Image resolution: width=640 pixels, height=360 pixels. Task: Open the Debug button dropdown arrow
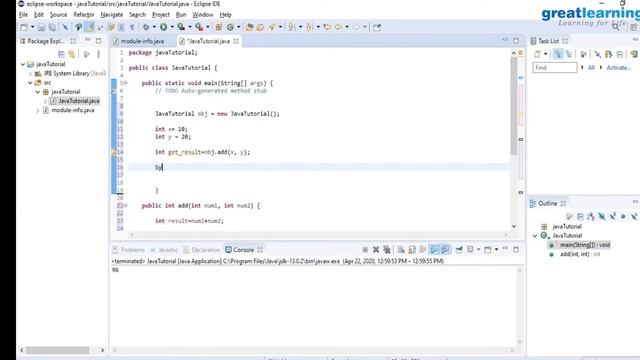pos(154,27)
